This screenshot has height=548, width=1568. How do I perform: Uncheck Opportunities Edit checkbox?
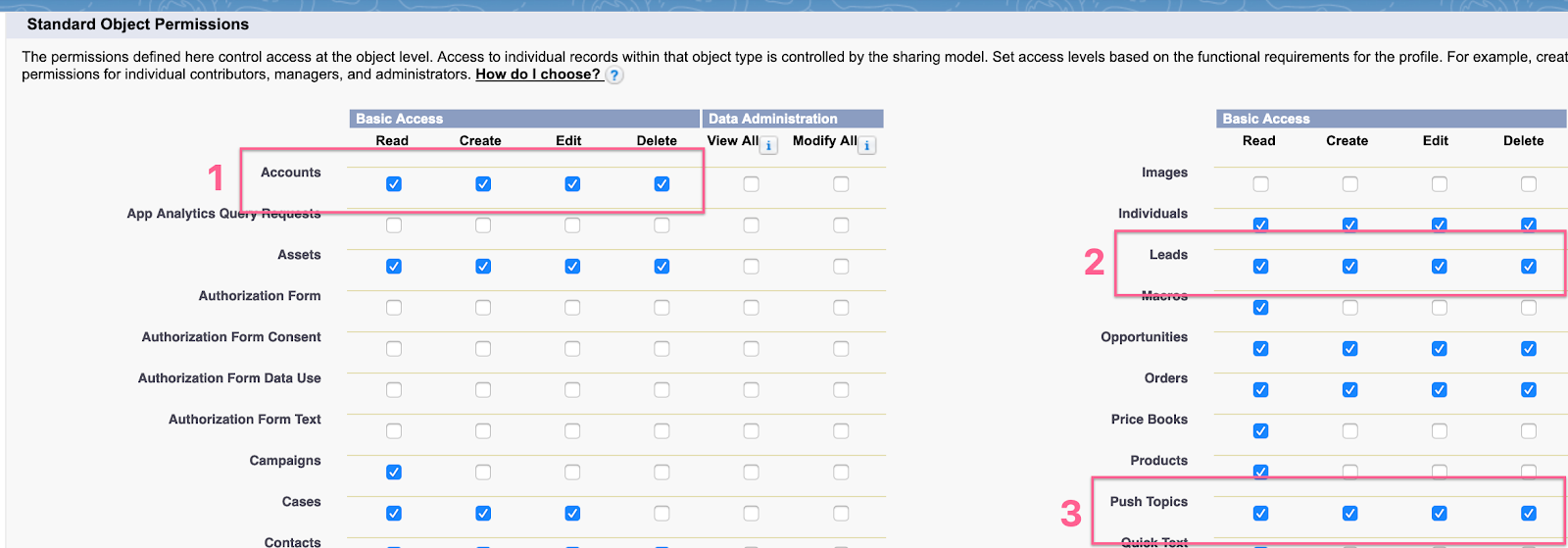click(x=1439, y=349)
